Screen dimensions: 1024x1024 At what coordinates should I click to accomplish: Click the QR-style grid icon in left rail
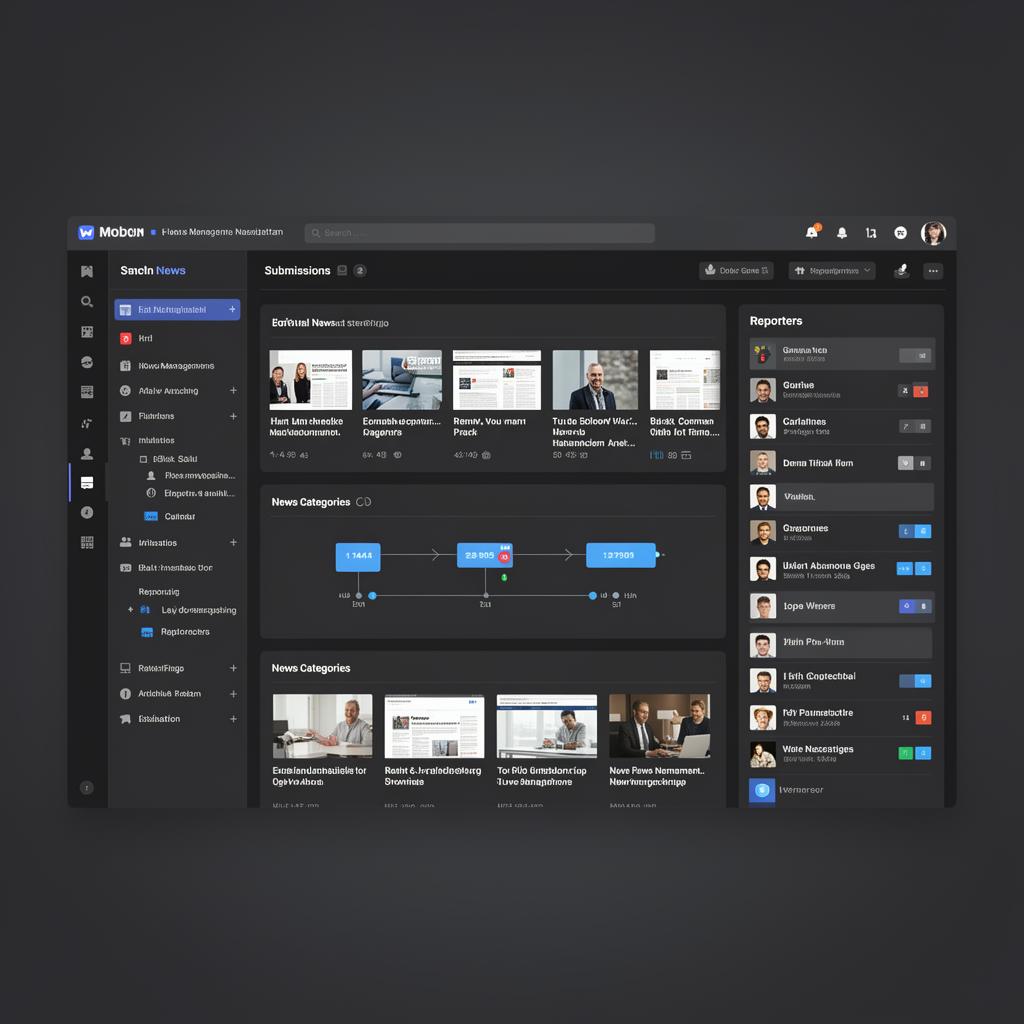click(x=87, y=542)
